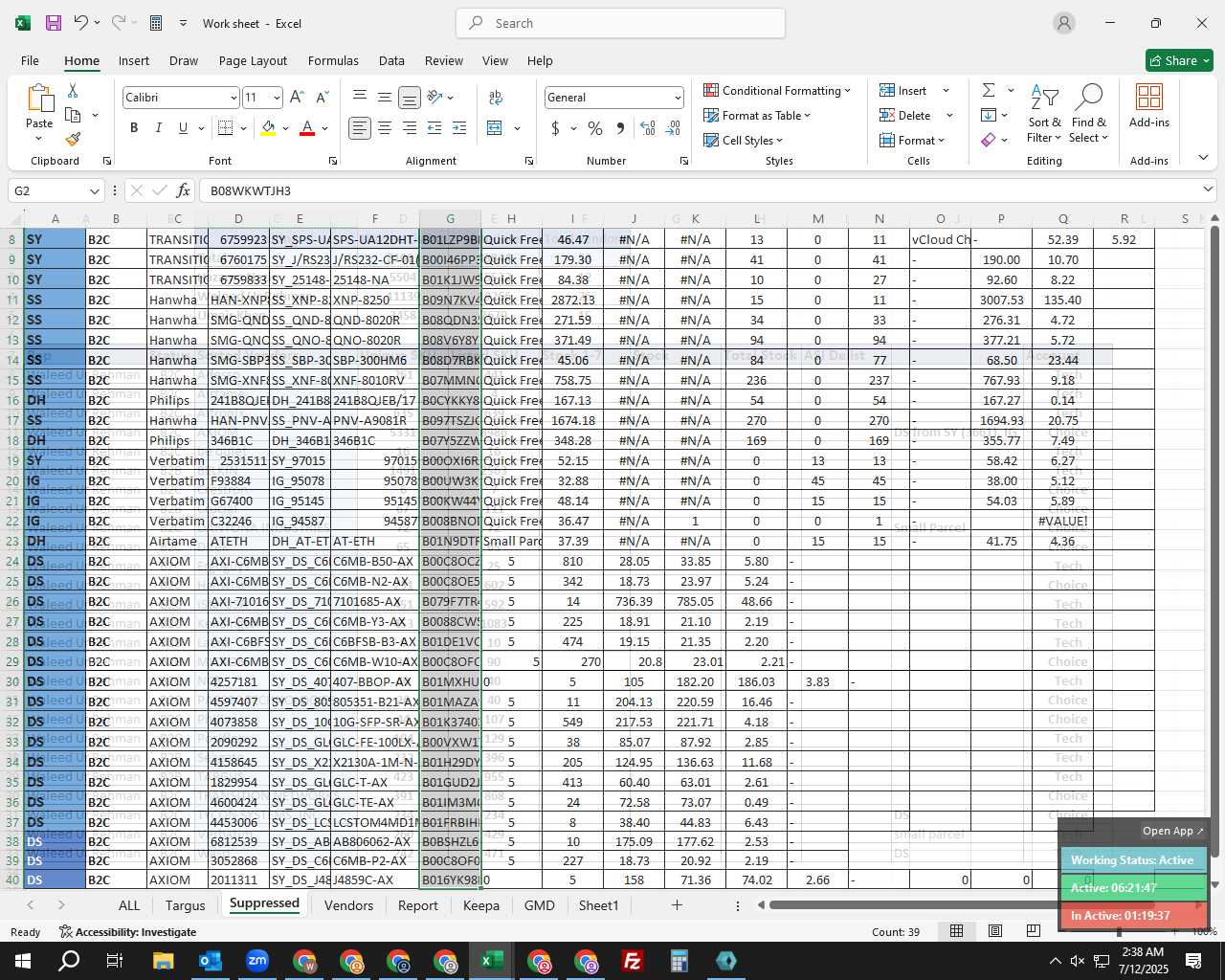Screen dimensions: 1225x980
Task: Toggle Underline formatting
Action: [182, 128]
